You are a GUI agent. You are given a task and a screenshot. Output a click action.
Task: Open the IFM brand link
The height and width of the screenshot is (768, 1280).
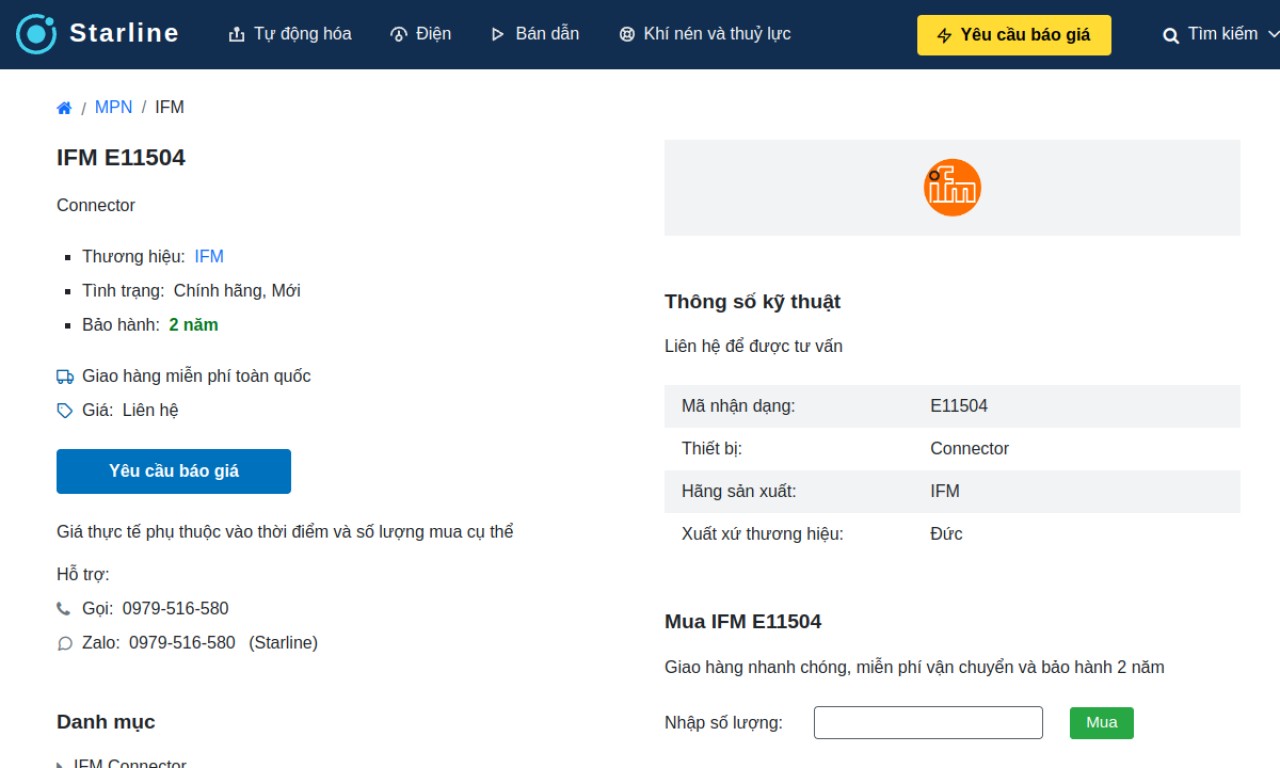209,257
